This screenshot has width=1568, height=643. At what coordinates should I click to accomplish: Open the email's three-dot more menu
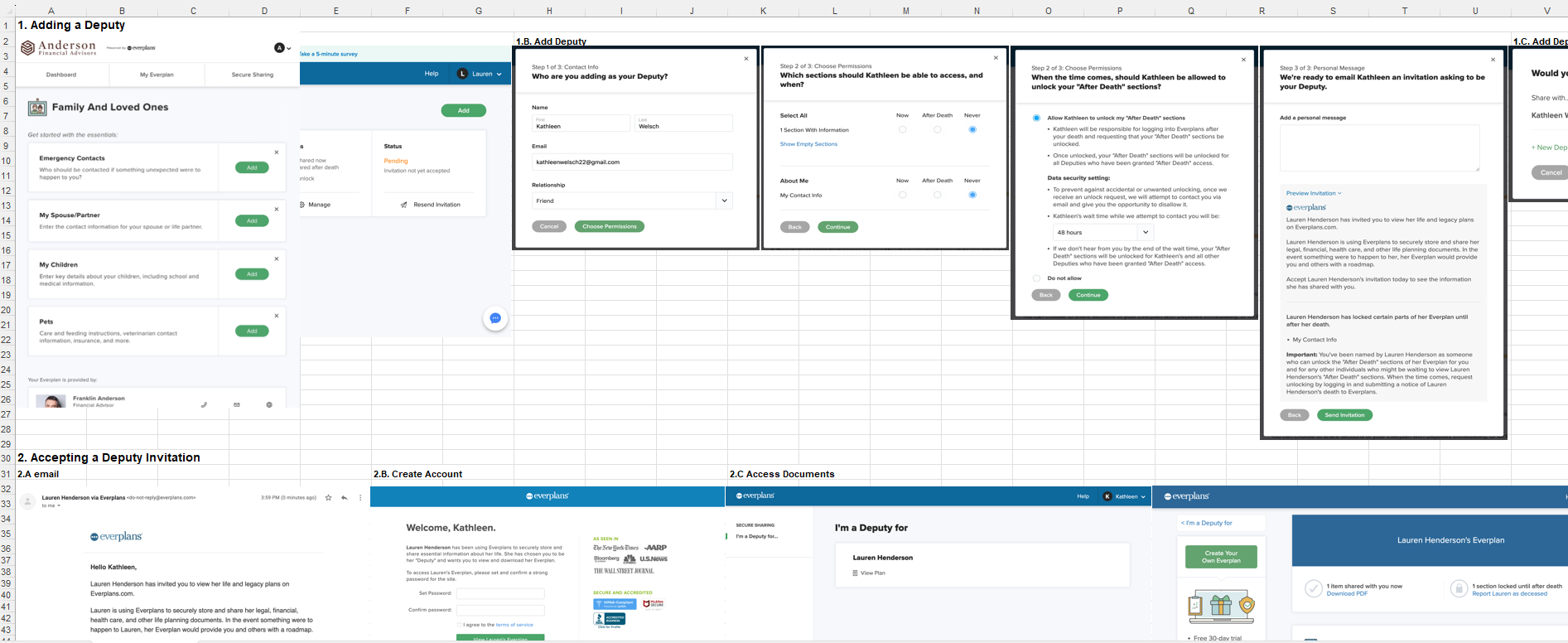[x=360, y=498]
